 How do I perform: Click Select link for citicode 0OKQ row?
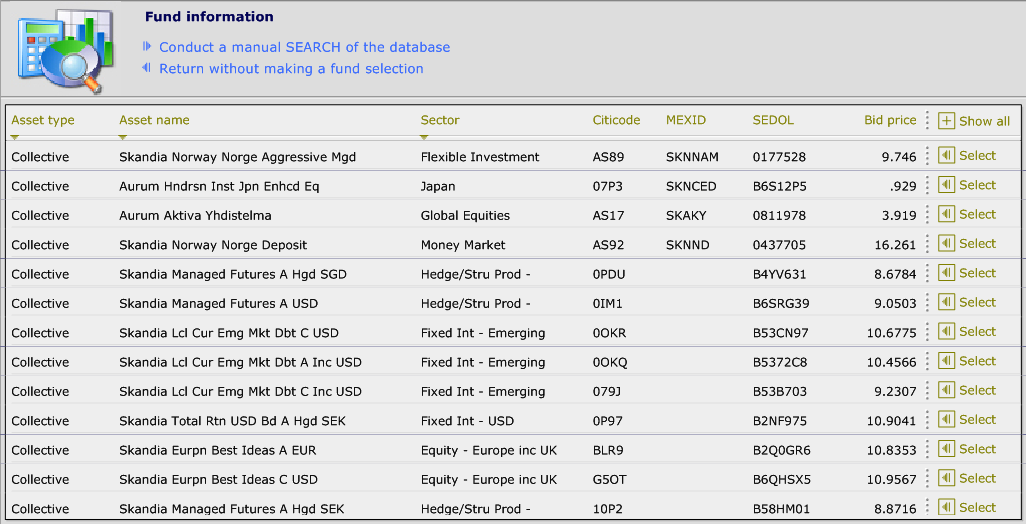[978, 361]
